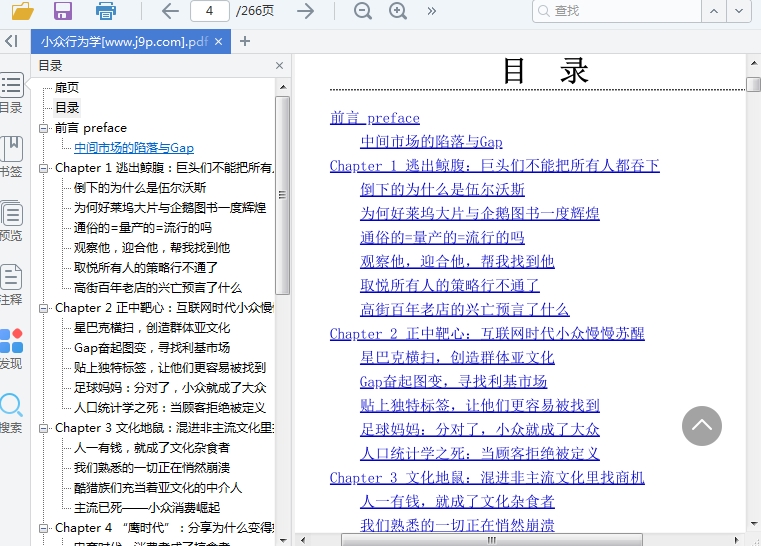Select the 小众行为学 PDF document tab
This screenshot has height=546, width=761.
pos(124,41)
